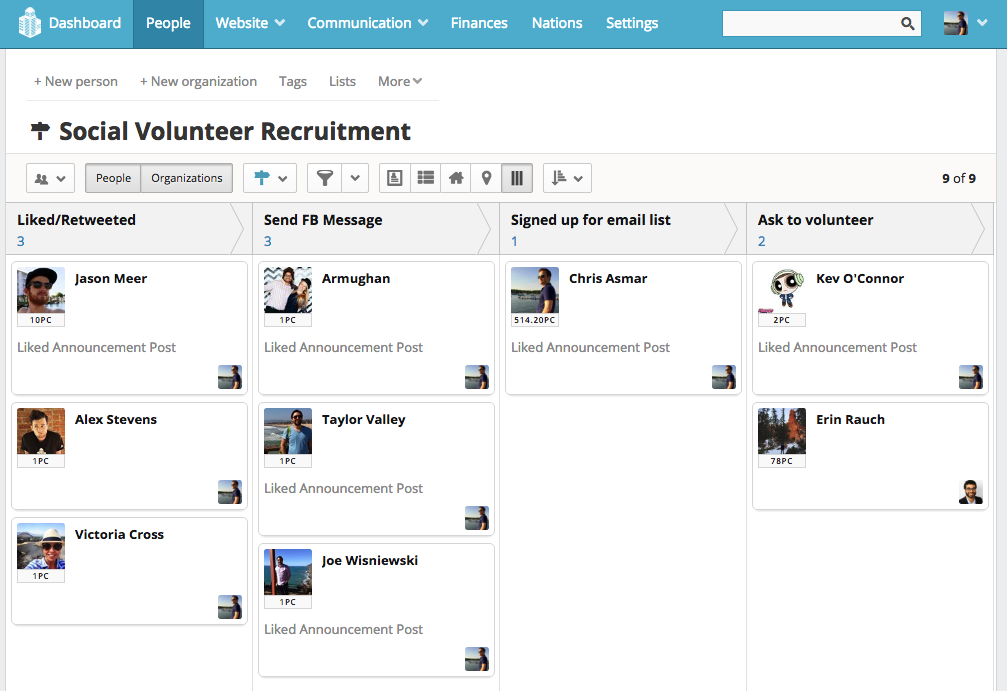The image size is (1007, 691).
Task: Open the People tab
Action: click(168, 24)
